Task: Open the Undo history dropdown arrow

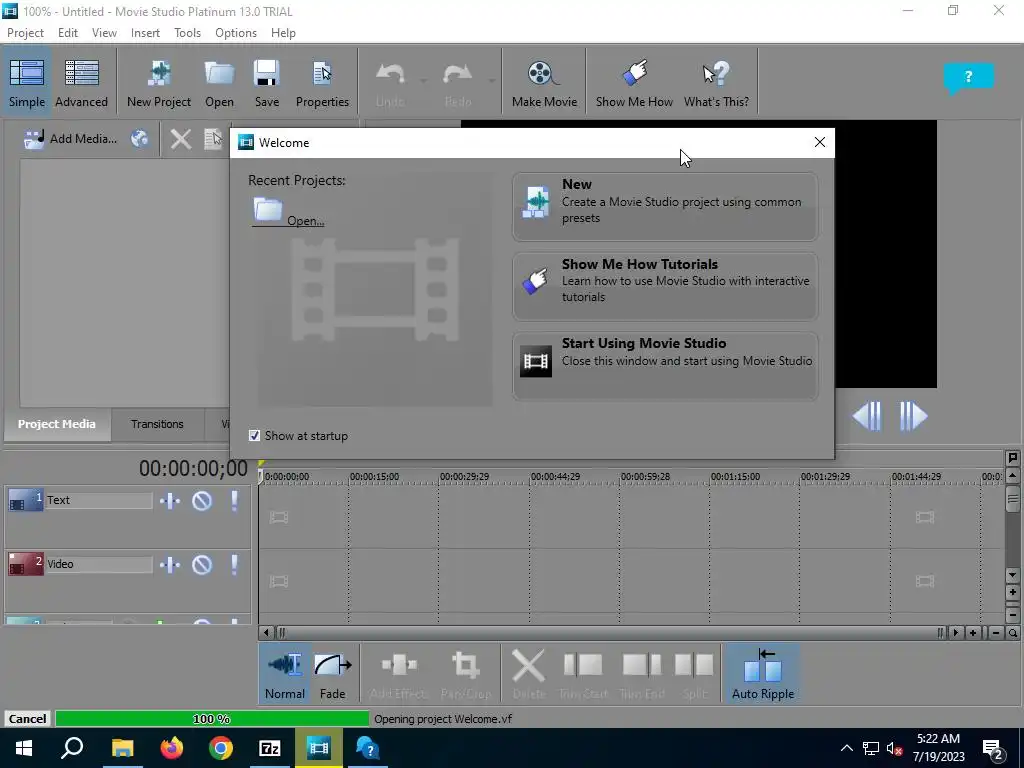Action: tap(423, 82)
